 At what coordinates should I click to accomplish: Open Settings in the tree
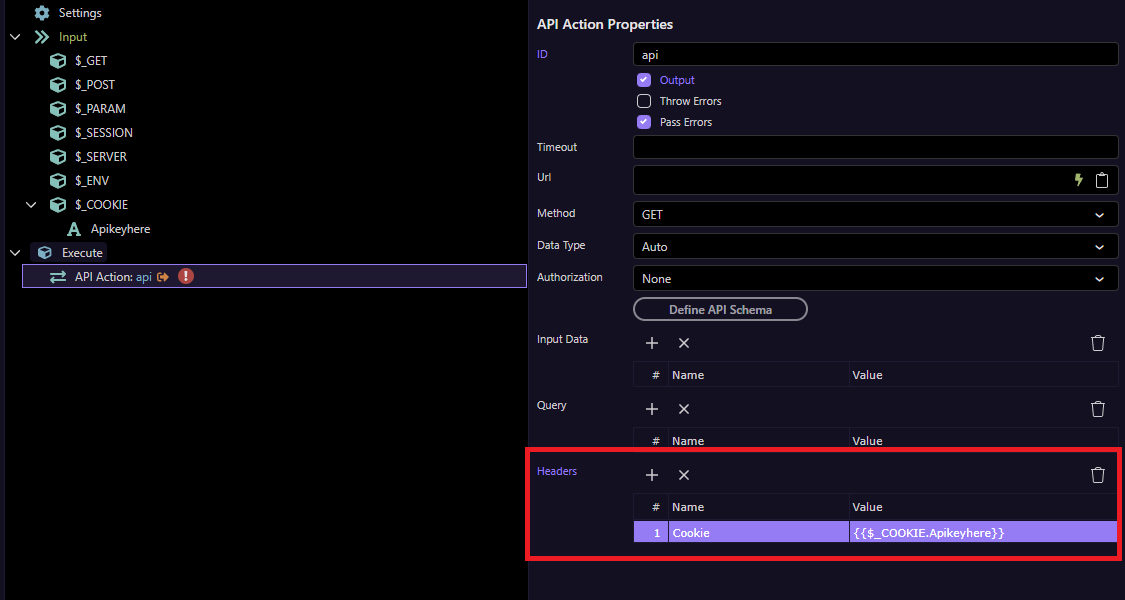point(80,13)
